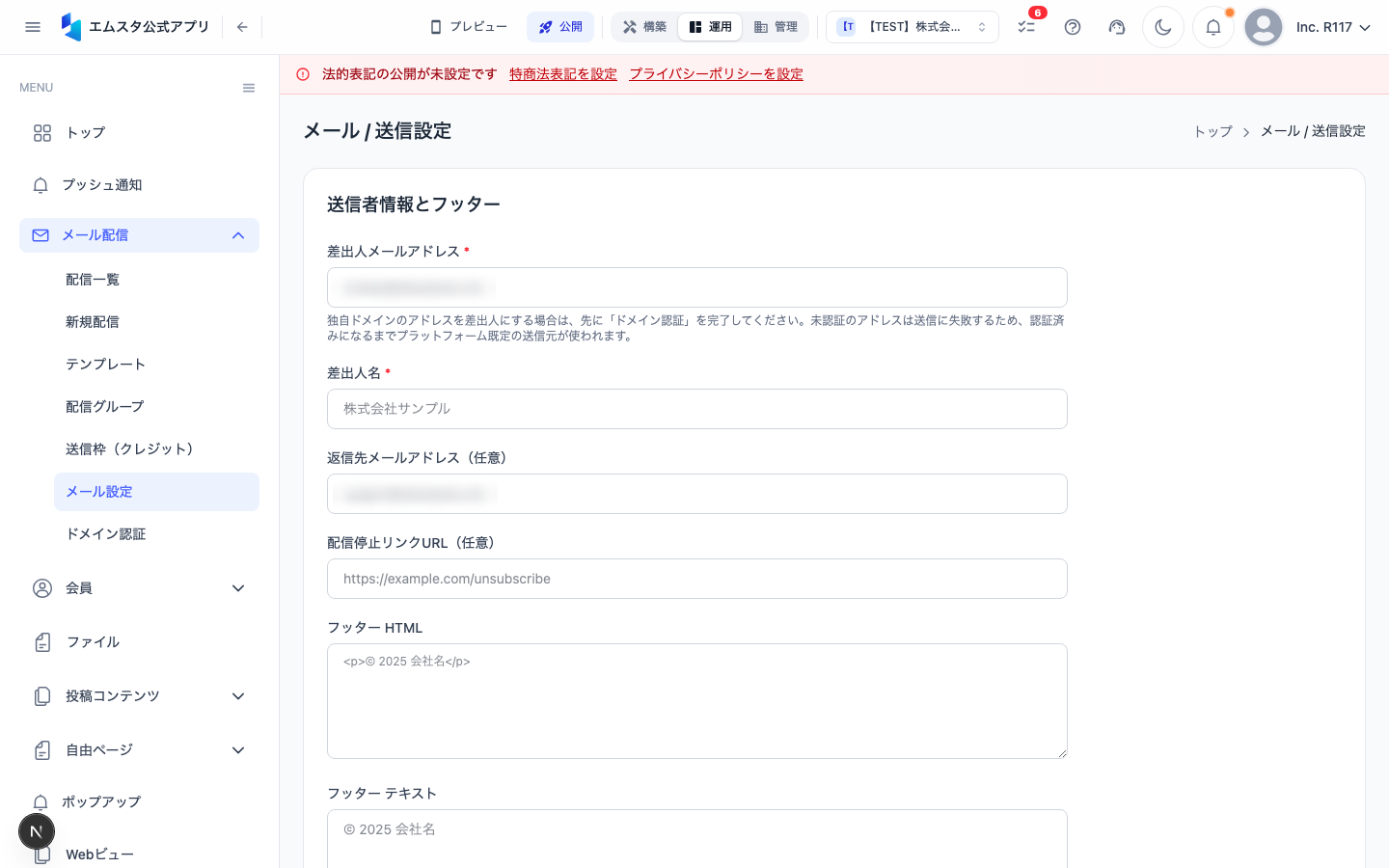
Task: Open 送信枠（クレジット） submenu item
Action: click(156, 449)
